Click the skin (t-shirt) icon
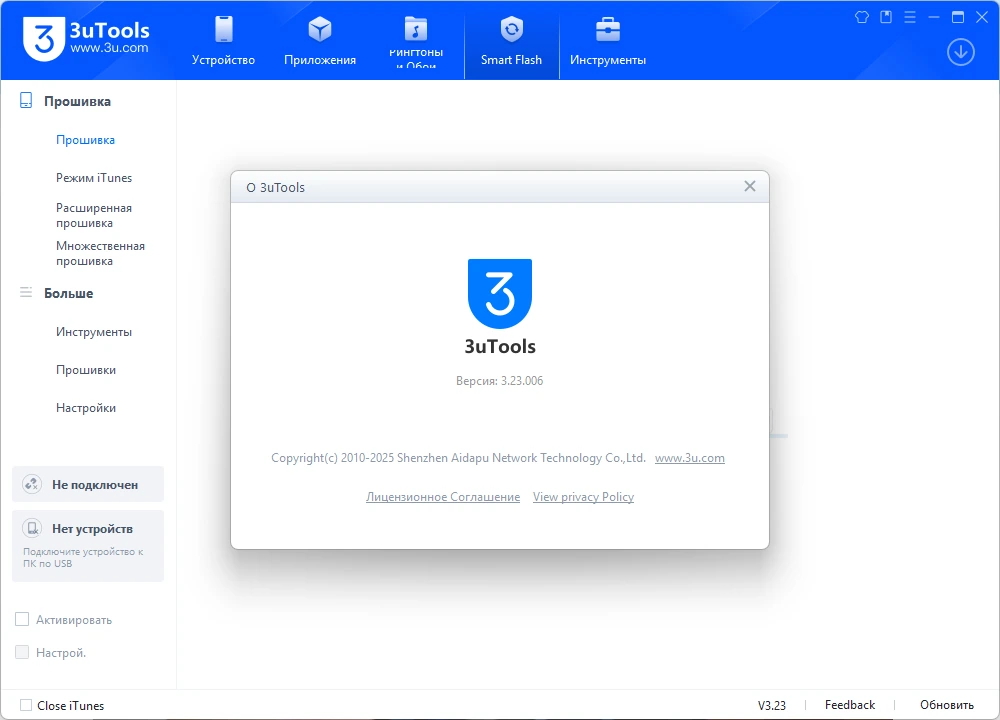1000x720 pixels. click(x=862, y=17)
